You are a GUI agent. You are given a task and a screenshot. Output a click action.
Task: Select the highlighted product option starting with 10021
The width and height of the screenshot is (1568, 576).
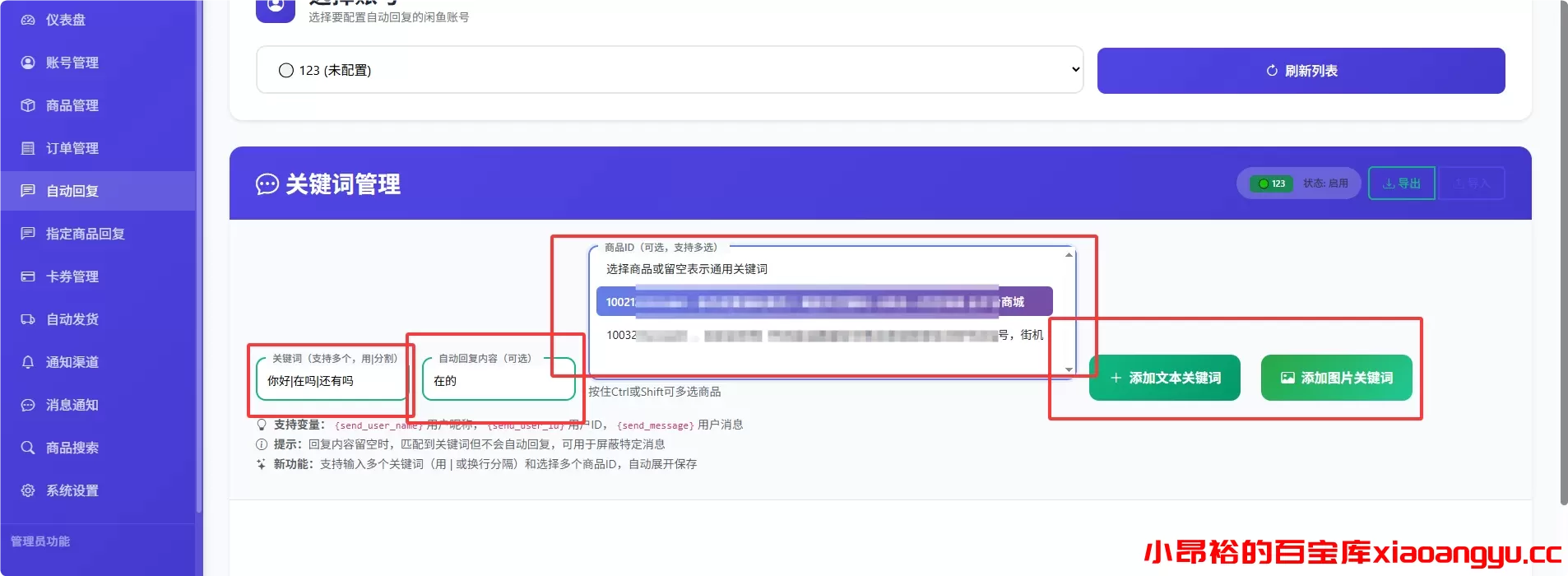tap(824, 302)
